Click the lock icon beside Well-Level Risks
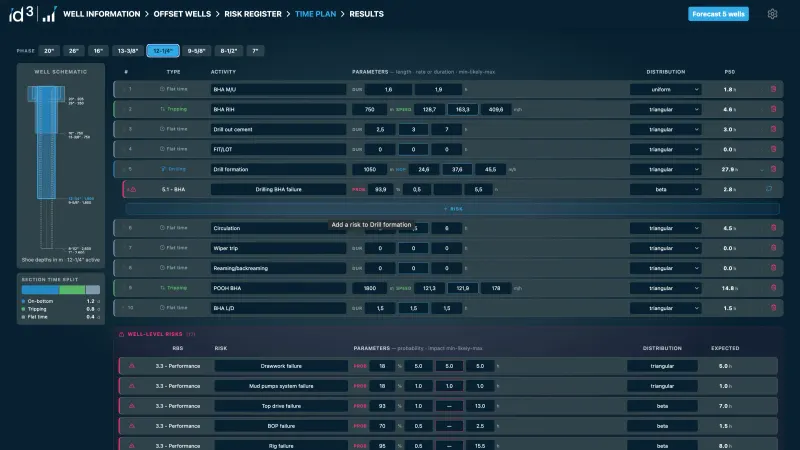 121,334
